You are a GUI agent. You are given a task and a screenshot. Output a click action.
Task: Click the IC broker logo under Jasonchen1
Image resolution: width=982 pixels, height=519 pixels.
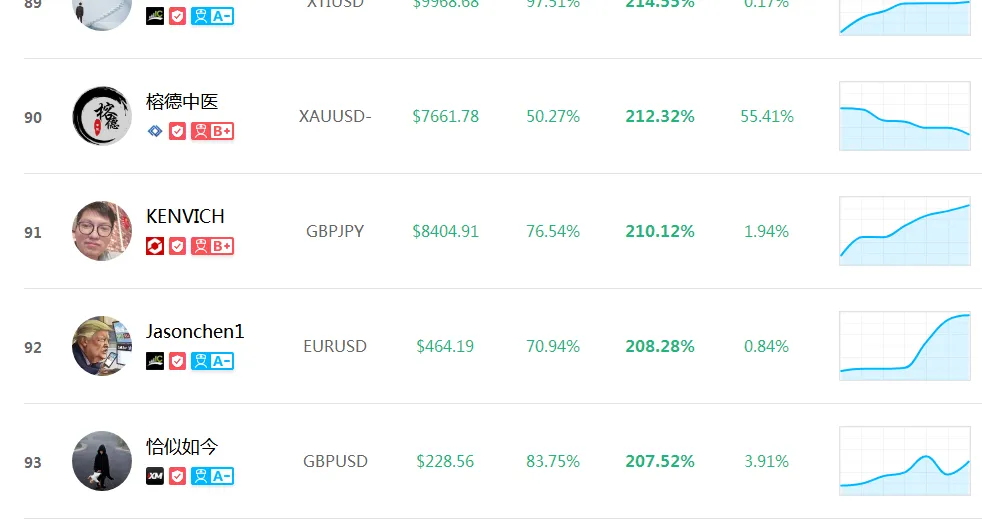click(155, 361)
